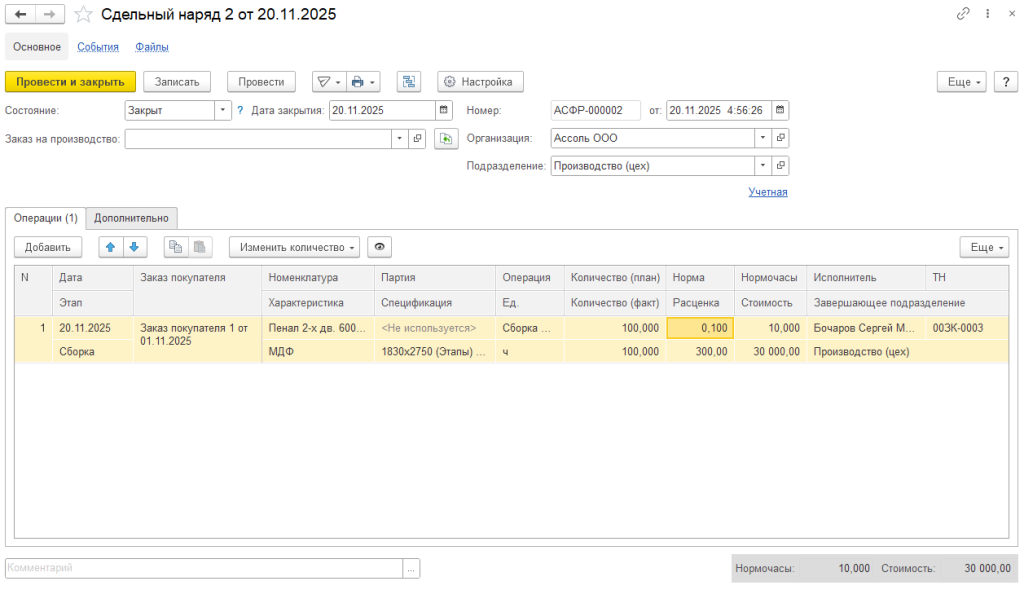Click the fill-from-order icon beside Заказ на производство
This screenshot has height=590, width=1024.
coord(445,139)
